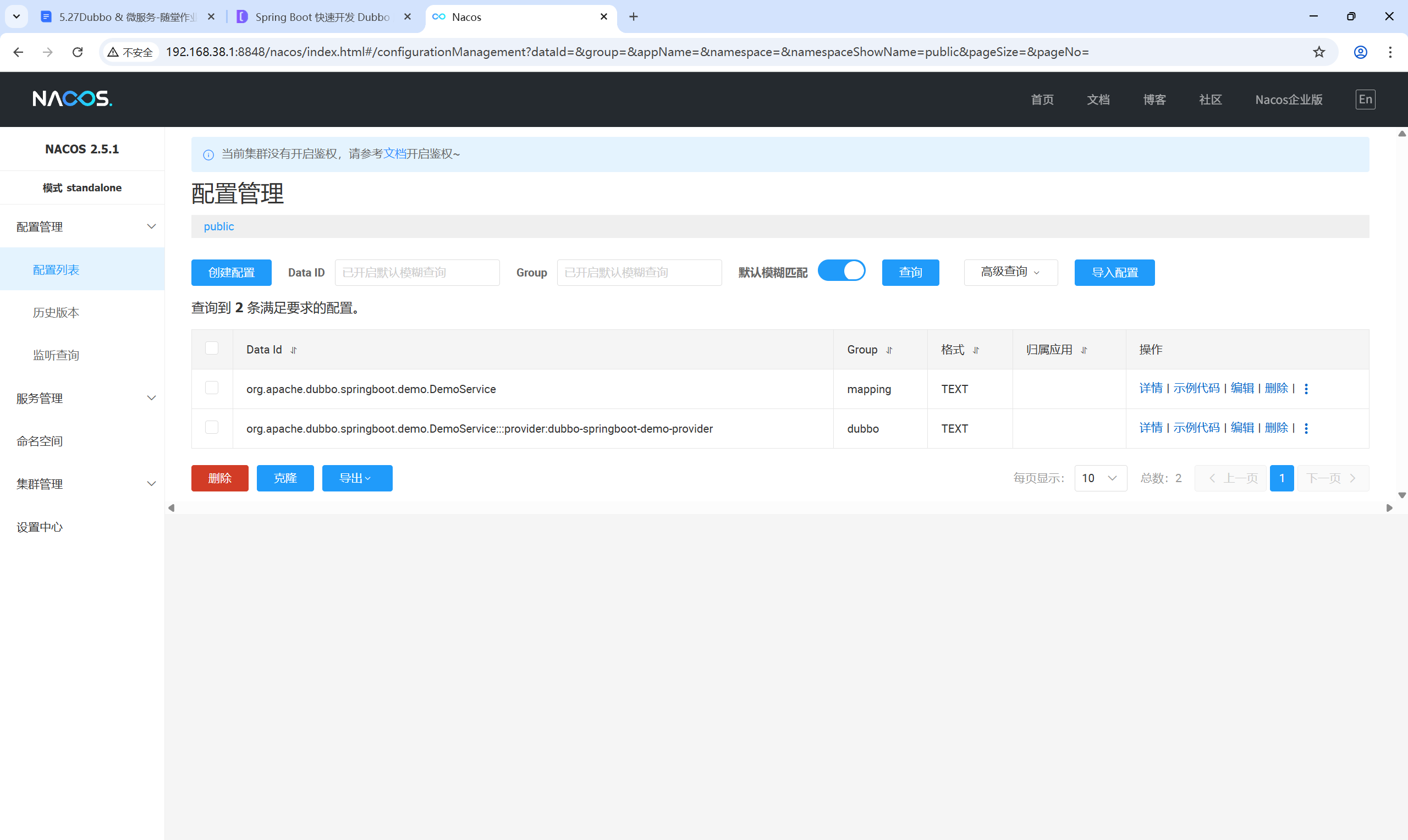The width and height of the screenshot is (1408, 840).
Task: Switch to the Spring Boot 快速开发 Dubbo tab
Action: point(323,17)
